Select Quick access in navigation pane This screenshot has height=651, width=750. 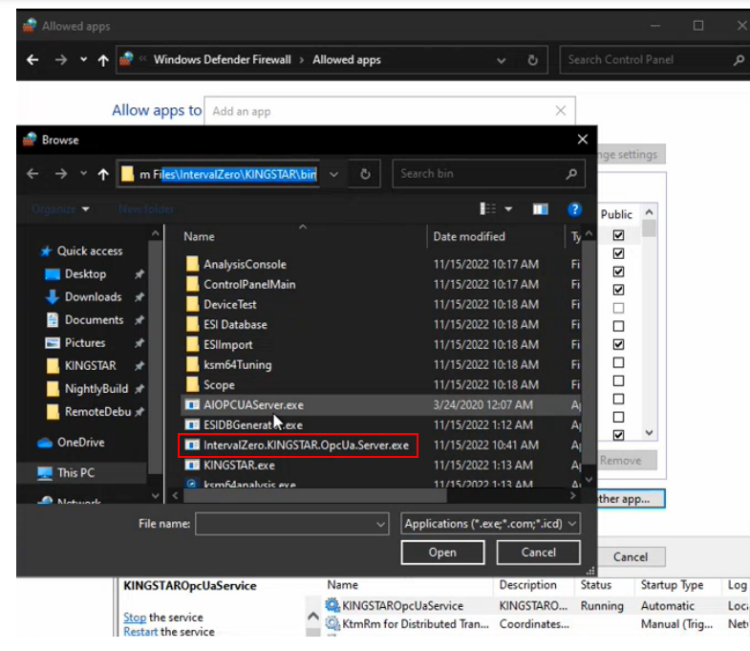(x=89, y=251)
